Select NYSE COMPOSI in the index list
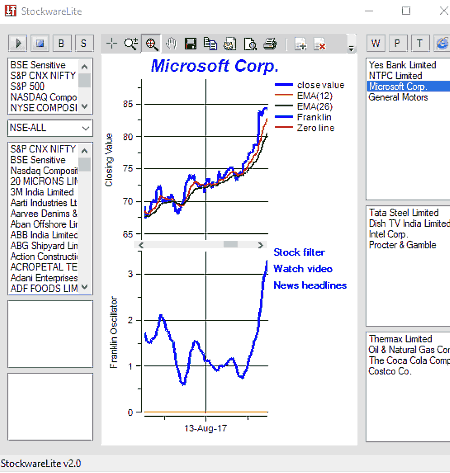Image resolution: width=450 pixels, height=473 pixels. click(44, 108)
